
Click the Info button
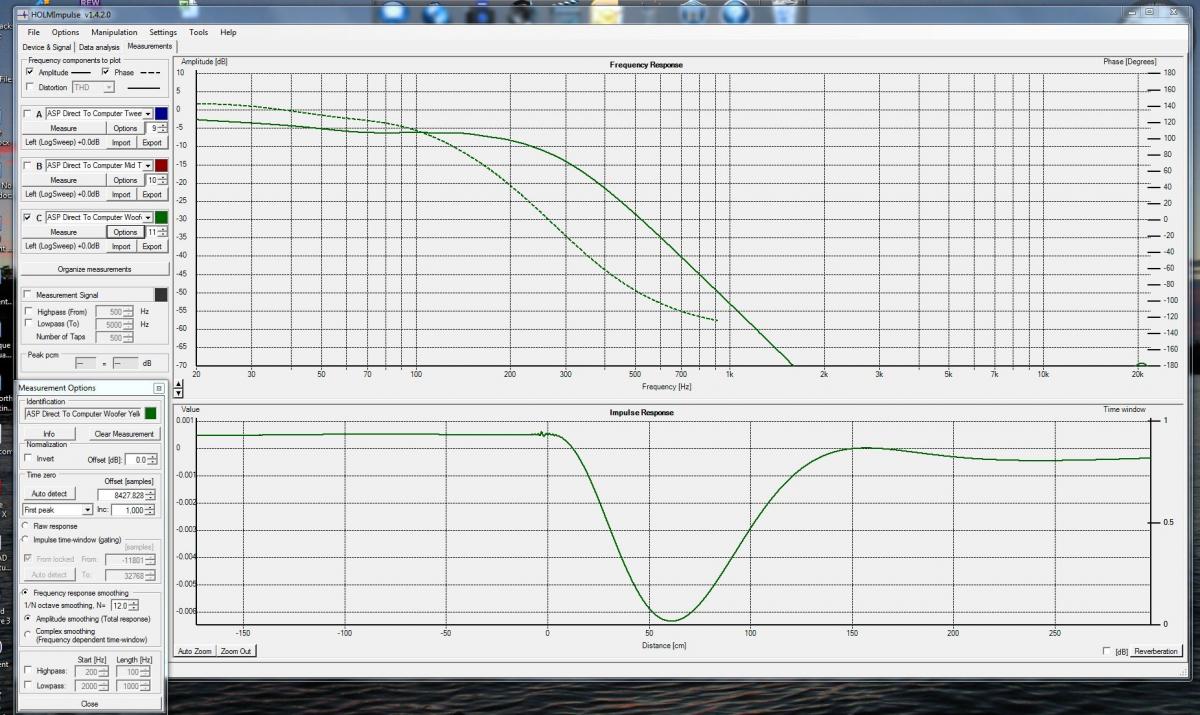(x=49, y=434)
